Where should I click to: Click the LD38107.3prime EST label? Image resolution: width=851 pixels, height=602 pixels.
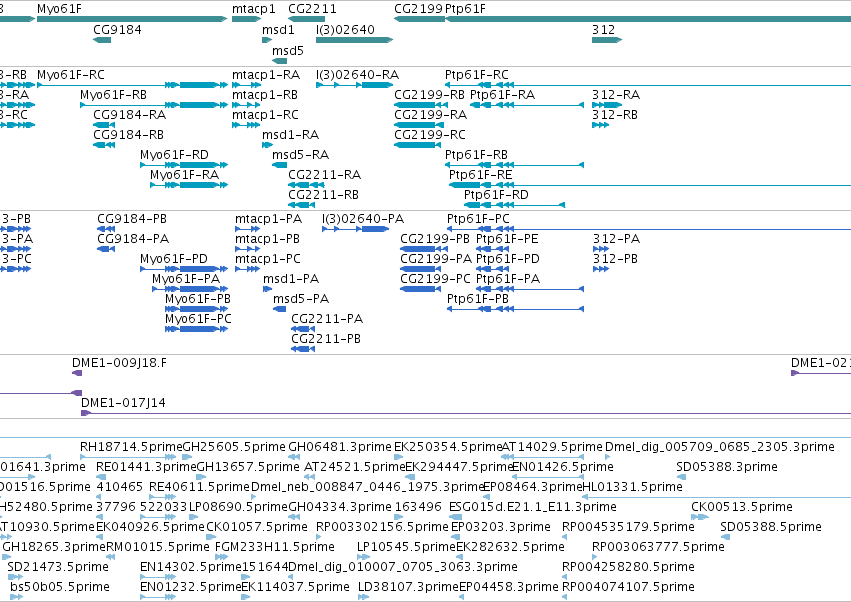point(408,587)
